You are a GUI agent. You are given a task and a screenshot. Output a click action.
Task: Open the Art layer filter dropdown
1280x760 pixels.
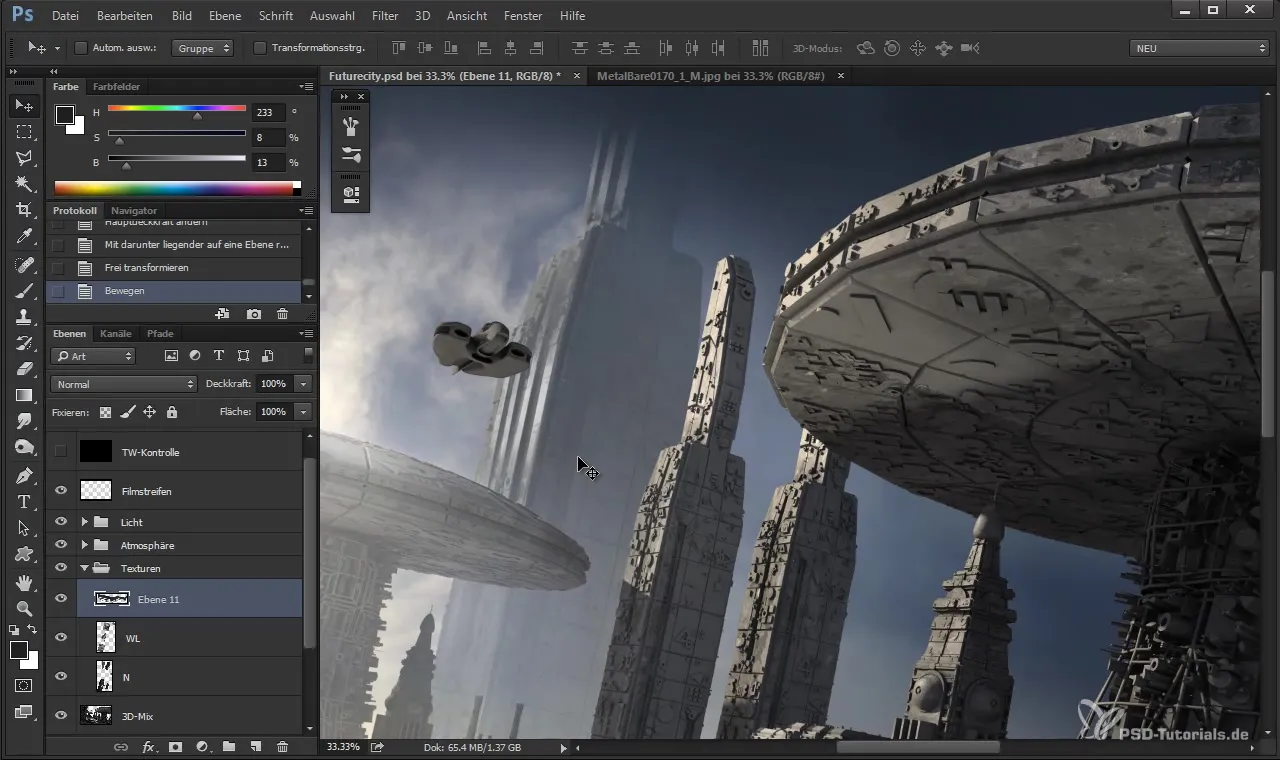(93, 356)
